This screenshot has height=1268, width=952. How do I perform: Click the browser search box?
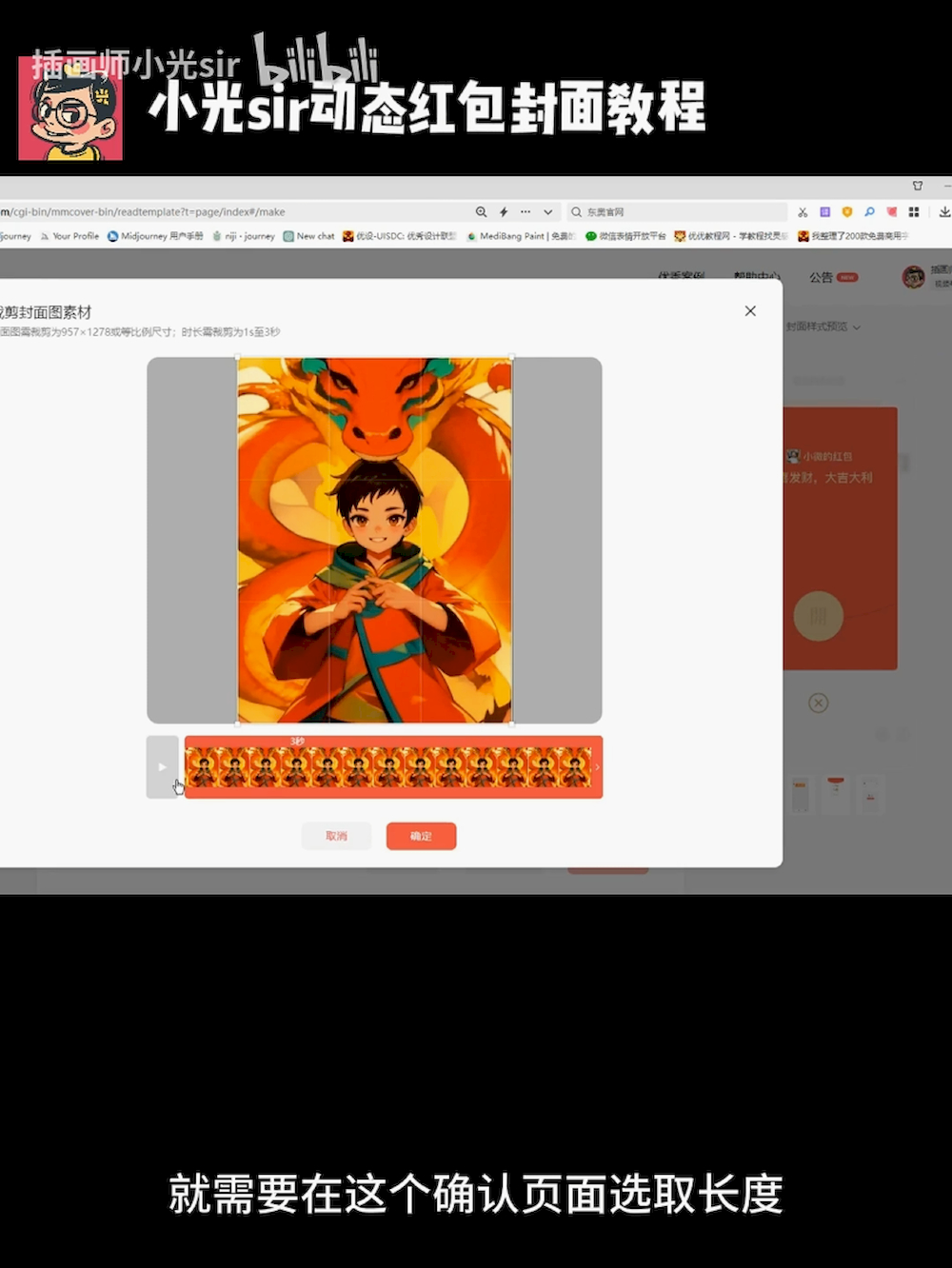(677, 212)
